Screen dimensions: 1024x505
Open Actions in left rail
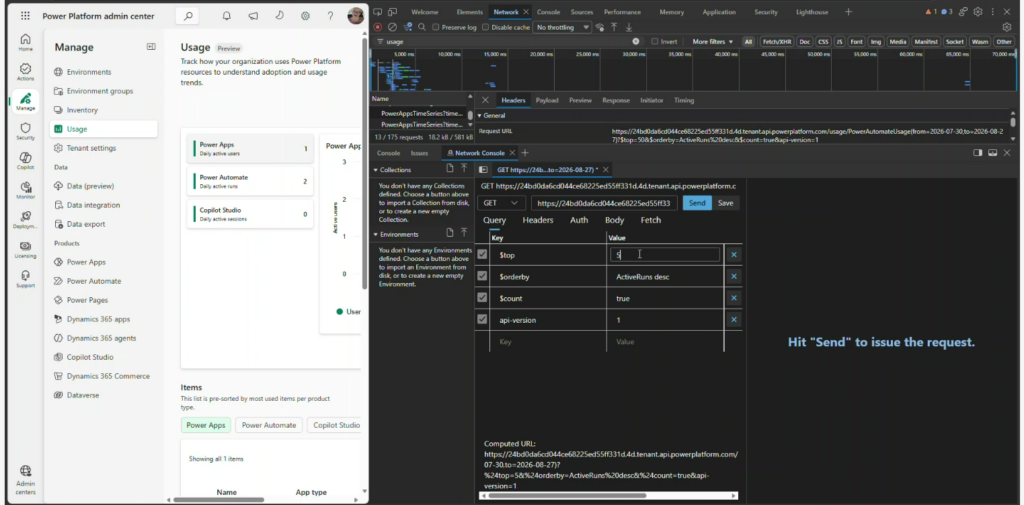(25, 72)
